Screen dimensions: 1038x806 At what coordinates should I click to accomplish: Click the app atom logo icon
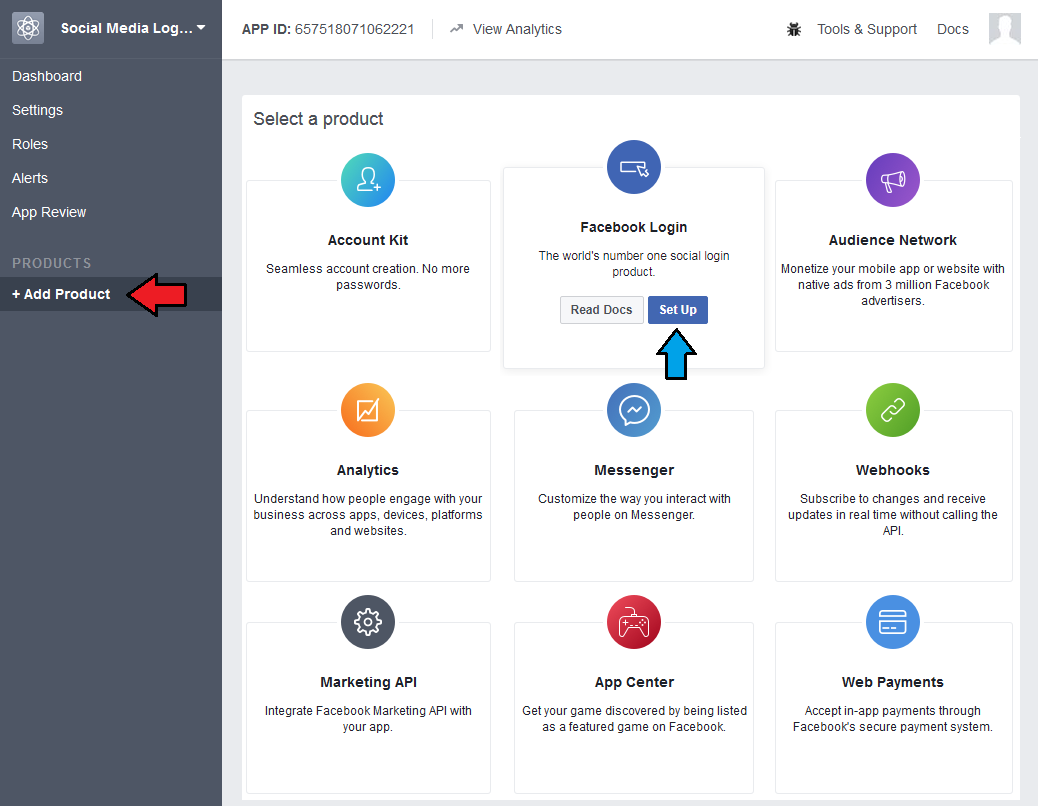[28, 28]
